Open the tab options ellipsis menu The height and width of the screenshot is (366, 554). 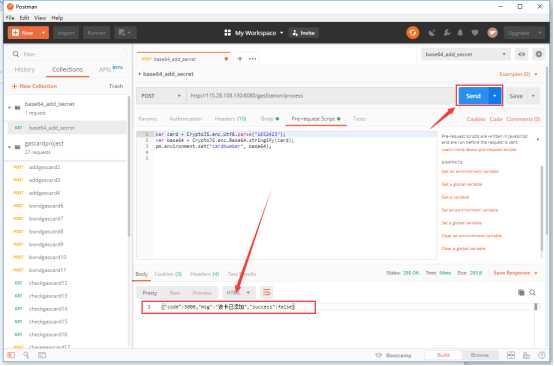(x=252, y=59)
